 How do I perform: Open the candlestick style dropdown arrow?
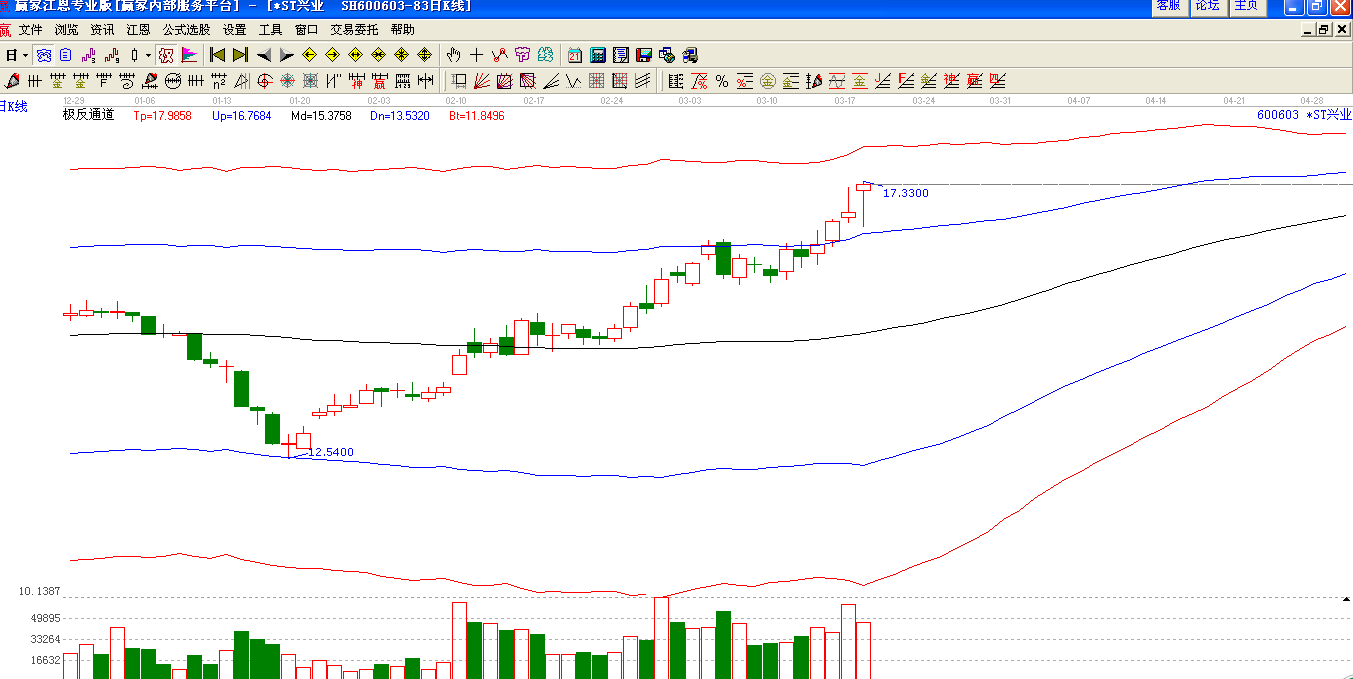pyautogui.click(x=148, y=55)
